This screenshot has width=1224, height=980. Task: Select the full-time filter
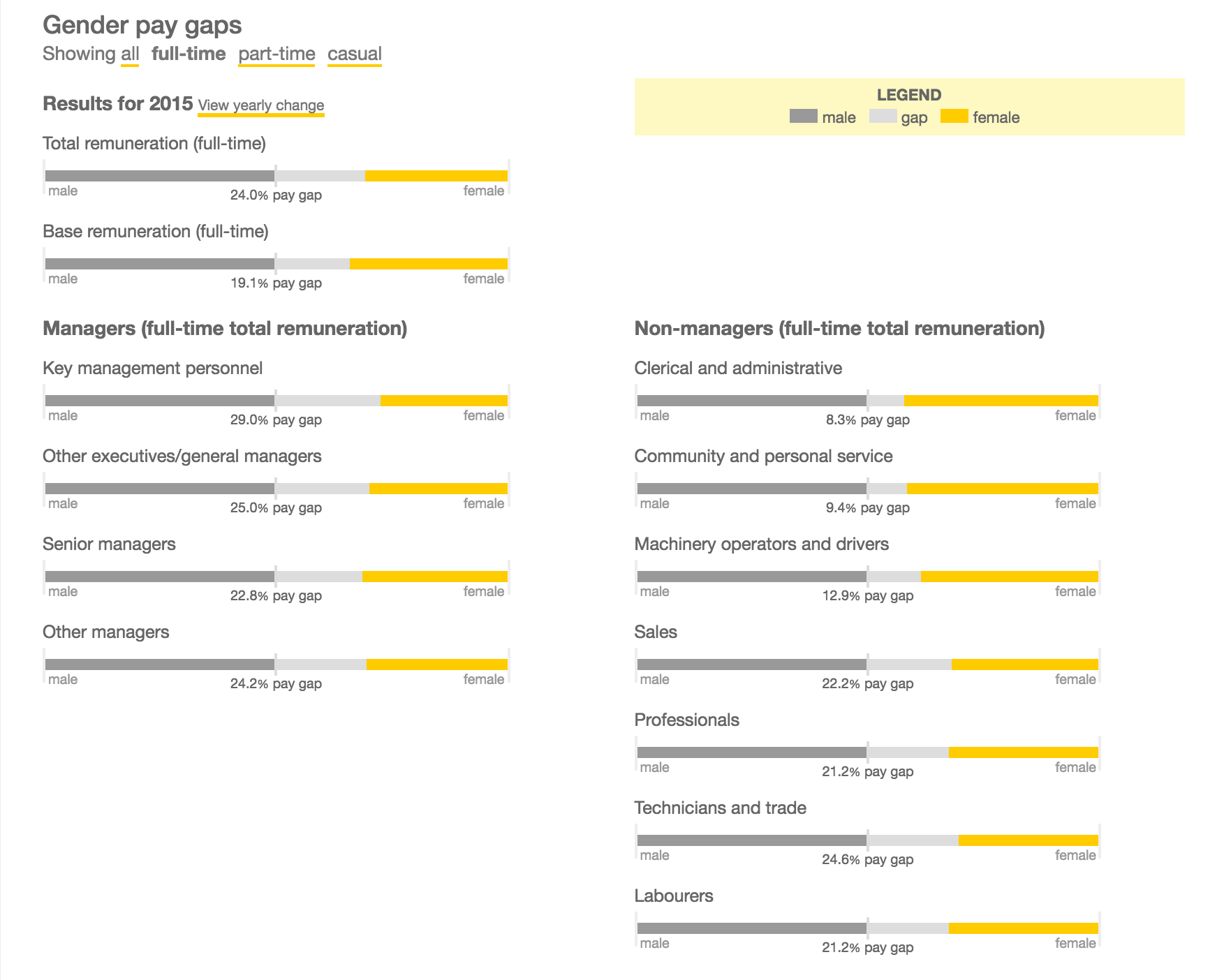[x=189, y=54]
